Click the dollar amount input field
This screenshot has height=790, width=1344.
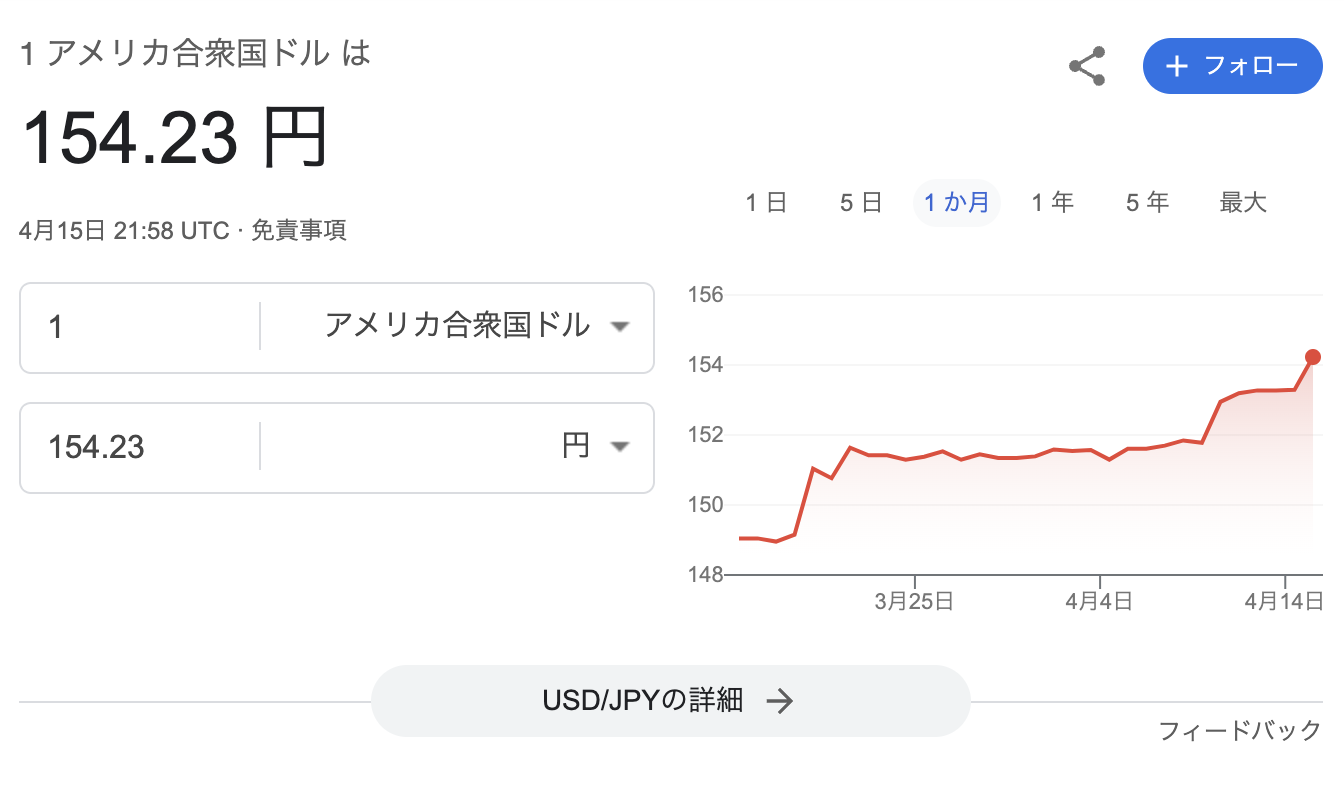click(140, 327)
